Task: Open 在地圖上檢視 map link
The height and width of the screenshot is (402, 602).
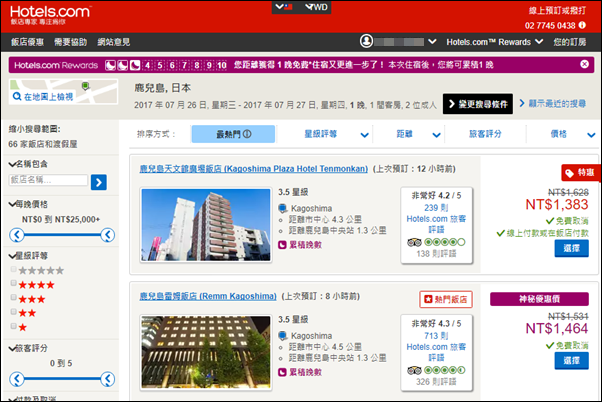Action: click(x=48, y=97)
